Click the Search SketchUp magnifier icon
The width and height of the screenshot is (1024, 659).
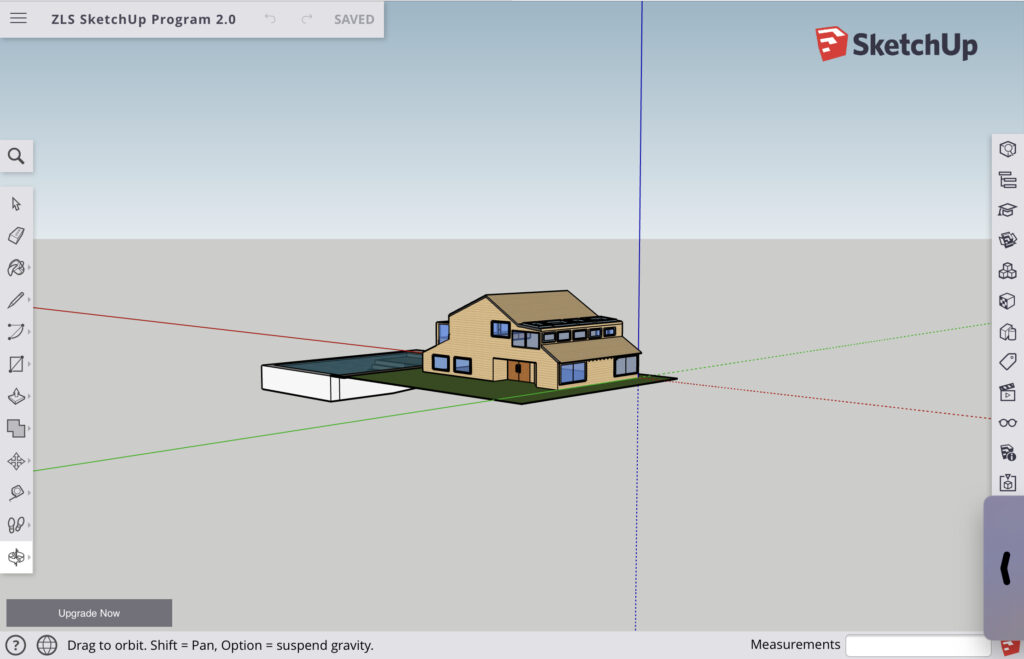pyautogui.click(x=16, y=156)
